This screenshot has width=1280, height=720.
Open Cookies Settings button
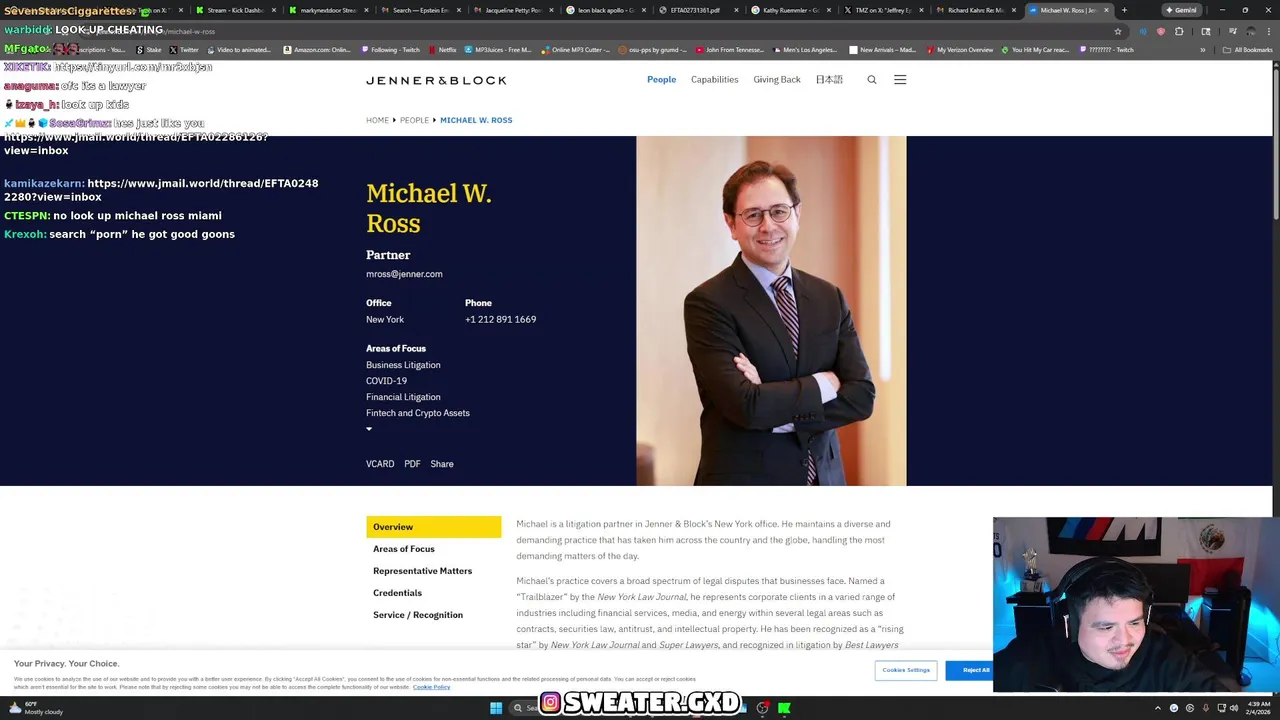[906, 670]
